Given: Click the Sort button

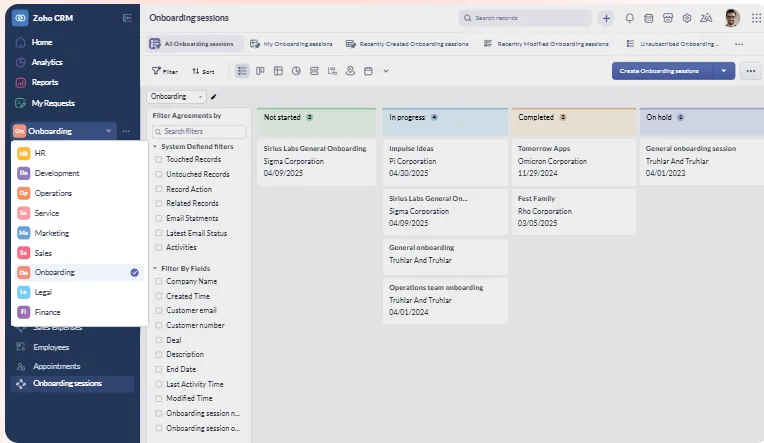Looking at the screenshot, I should [x=203, y=71].
